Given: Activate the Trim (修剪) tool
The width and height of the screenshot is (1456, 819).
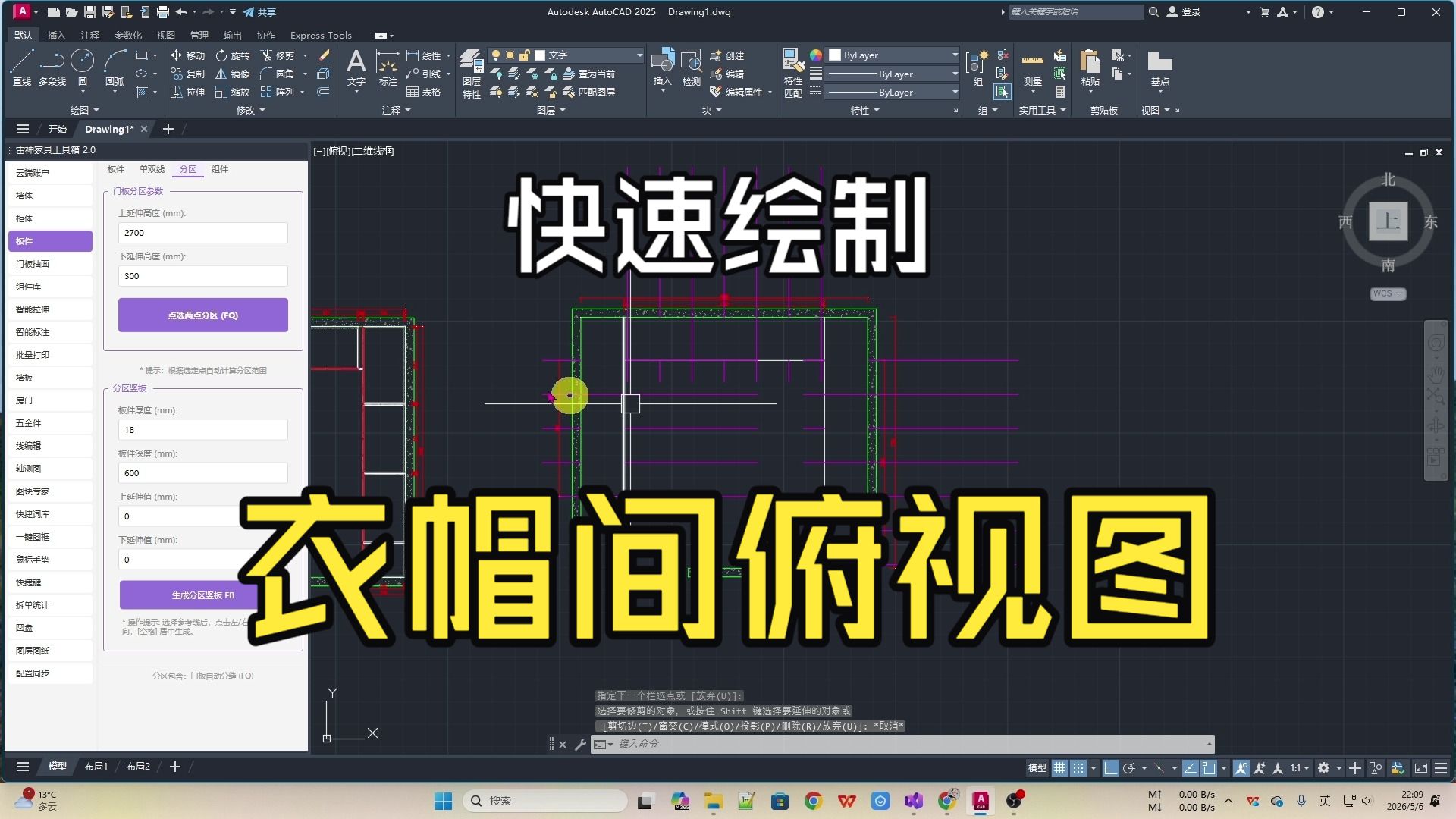Looking at the screenshot, I should pos(278,55).
